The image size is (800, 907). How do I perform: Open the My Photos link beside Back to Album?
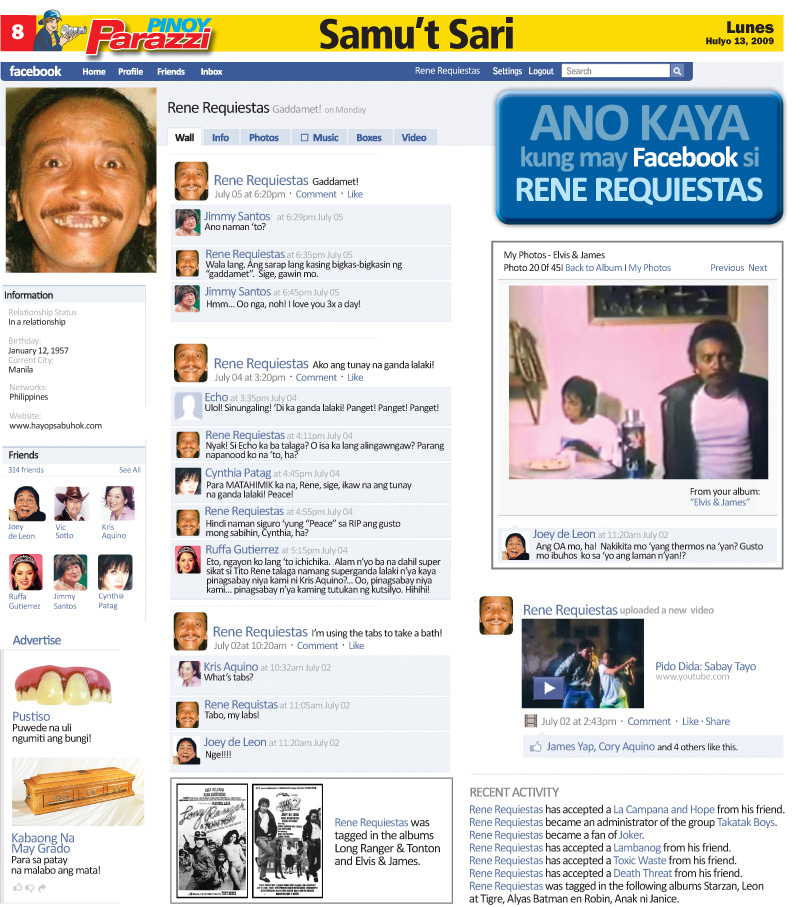coord(650,268)
